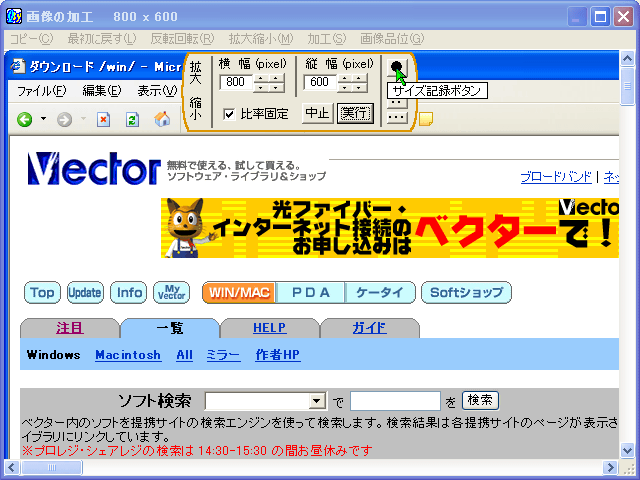This screenshot has height=480, width=640.
Task: Toggle the 比率固定 aspect ratio checkbox
Action: tap(229, 114)
